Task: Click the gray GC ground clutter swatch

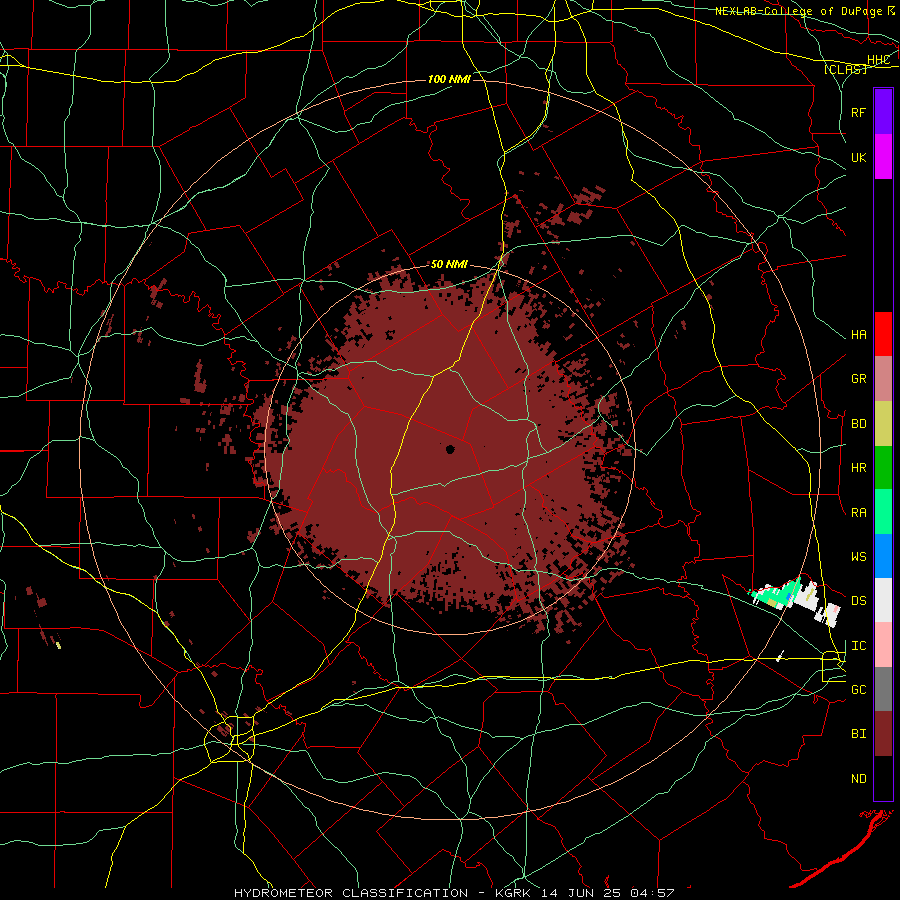Action: tap(883, 689)
